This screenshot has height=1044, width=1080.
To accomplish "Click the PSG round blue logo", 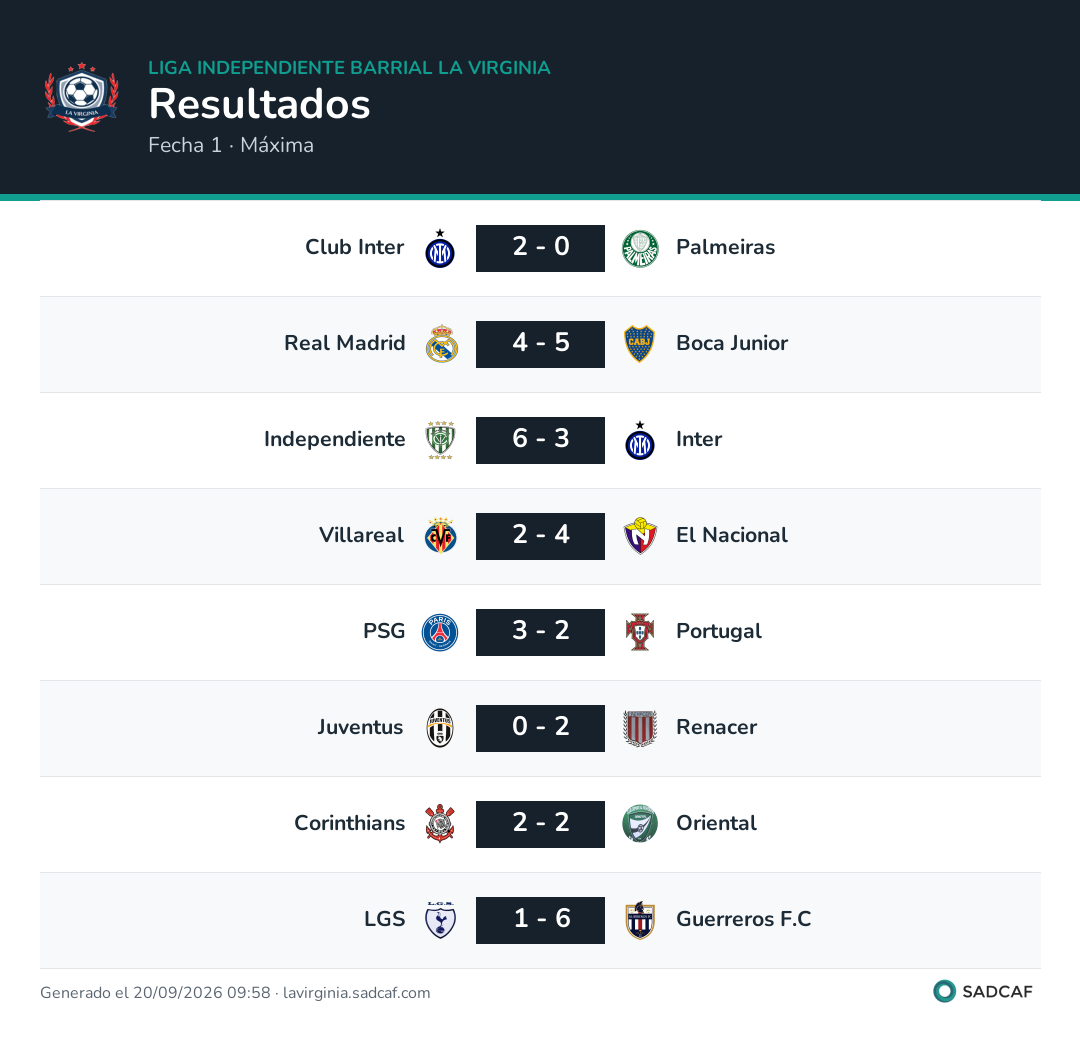I will 440,632.
